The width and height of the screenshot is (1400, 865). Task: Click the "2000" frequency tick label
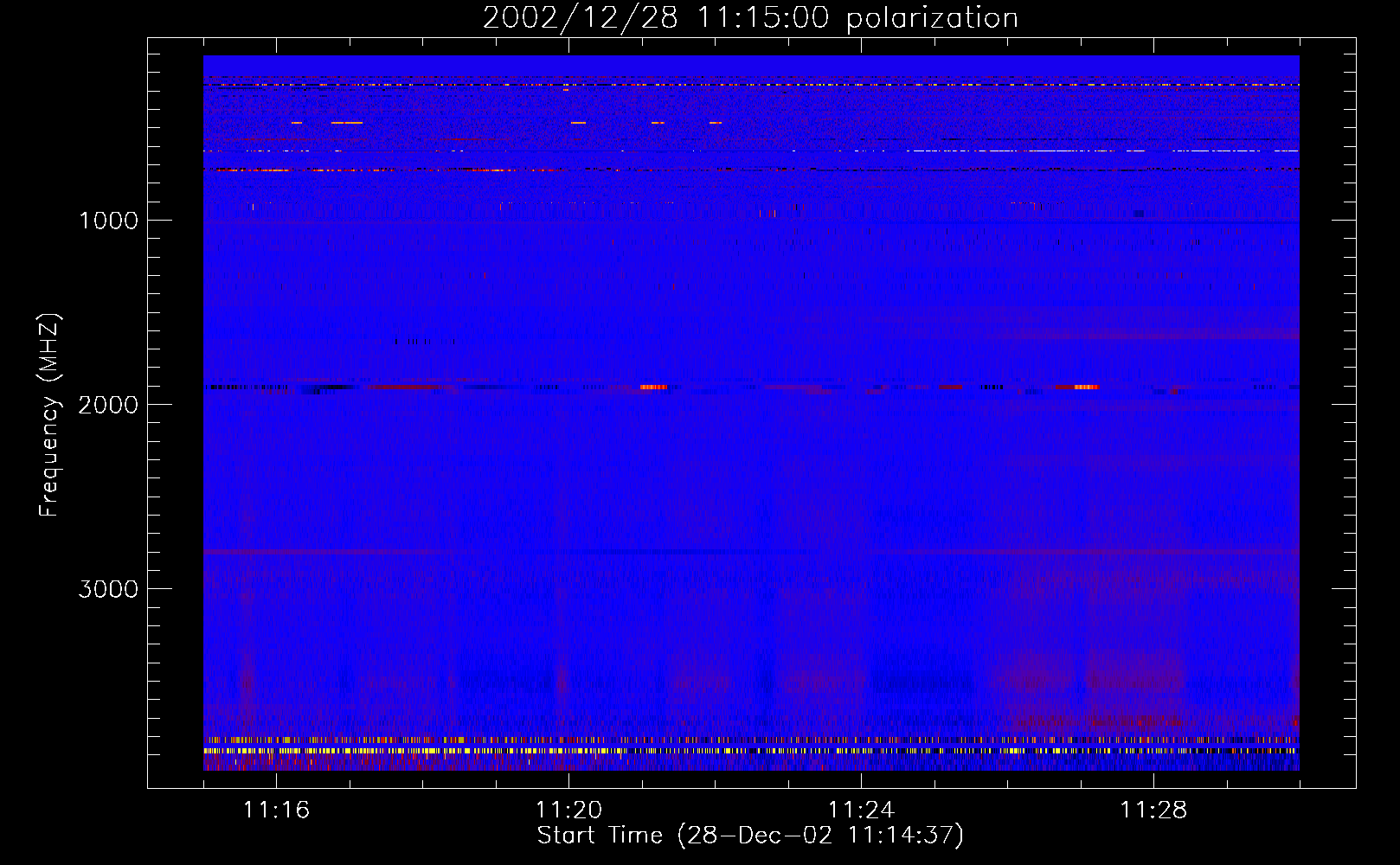click(108, 405)
